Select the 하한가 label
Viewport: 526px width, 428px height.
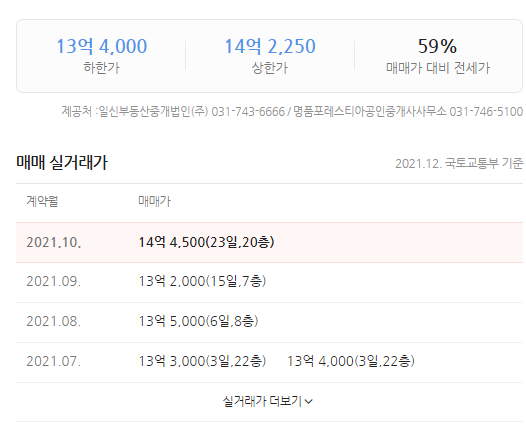pyautogui.click(x=102, y=68)
